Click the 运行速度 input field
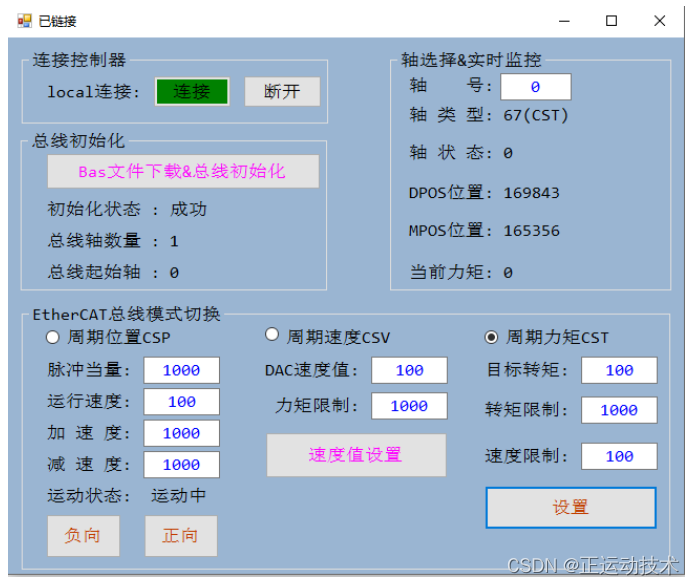 (x=181, y=402)
